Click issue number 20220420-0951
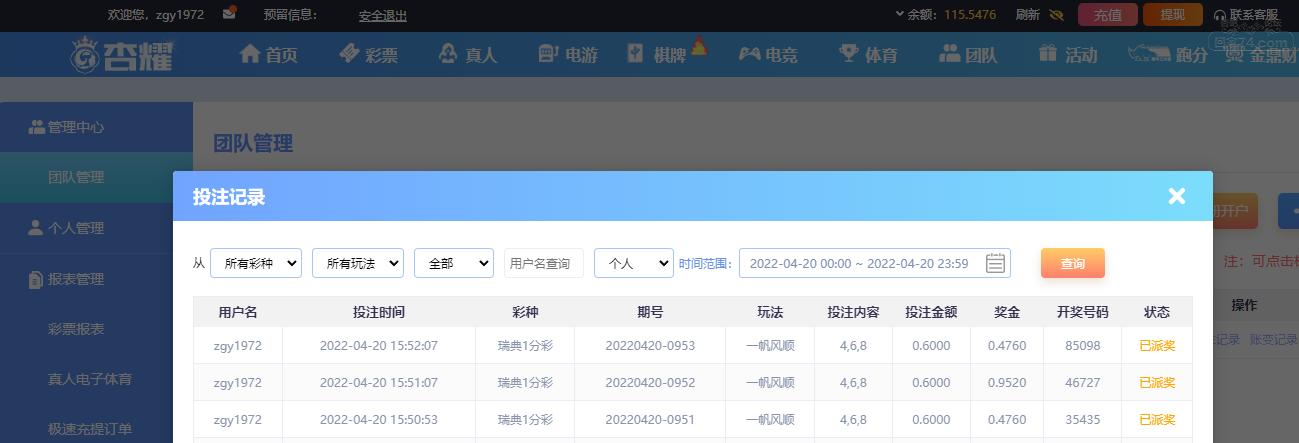Screen dimensions: 1299x443 [x=650, y=420]
